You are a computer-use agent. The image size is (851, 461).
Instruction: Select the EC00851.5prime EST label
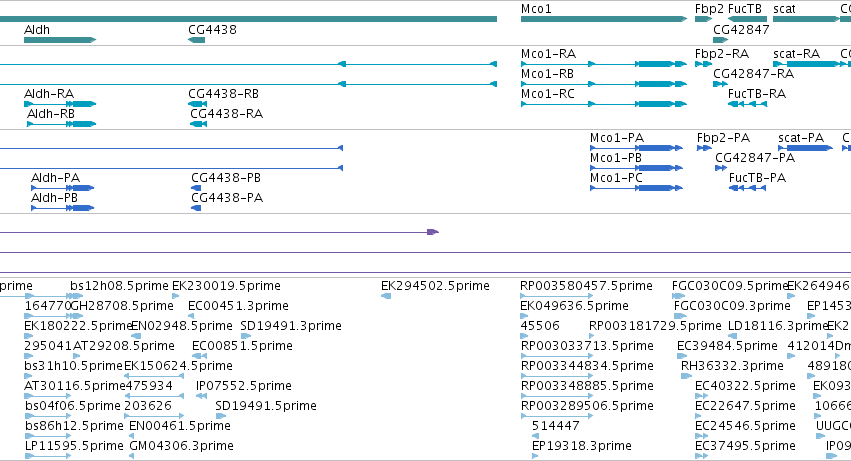242,346
